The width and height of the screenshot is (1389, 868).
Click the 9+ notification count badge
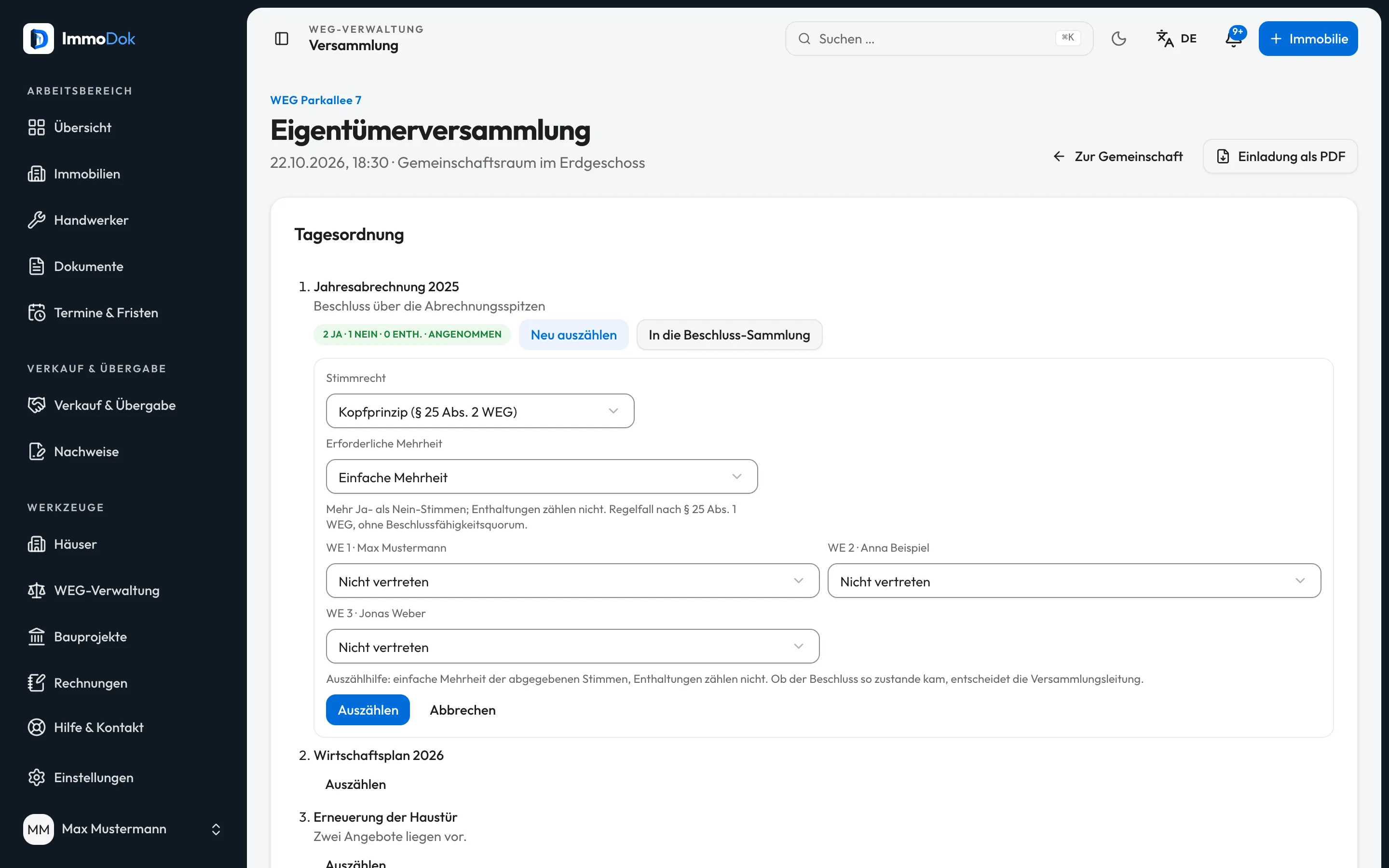point(1238,32)
